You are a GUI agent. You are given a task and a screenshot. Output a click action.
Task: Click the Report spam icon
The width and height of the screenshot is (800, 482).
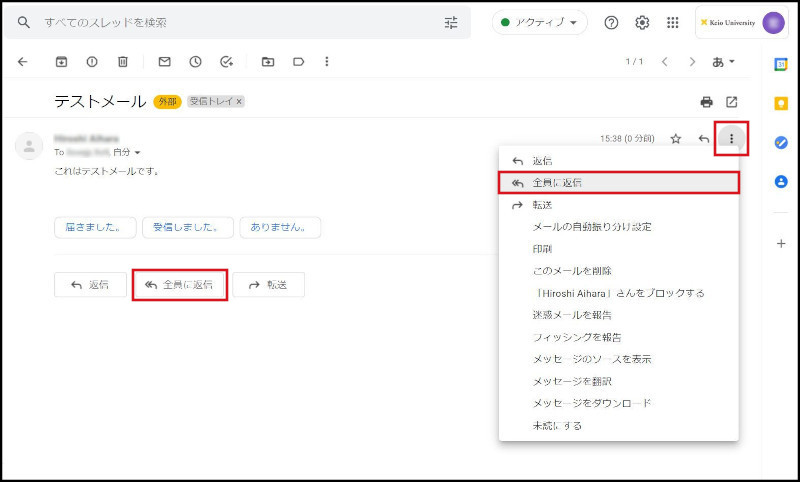[x=92, y=62]
